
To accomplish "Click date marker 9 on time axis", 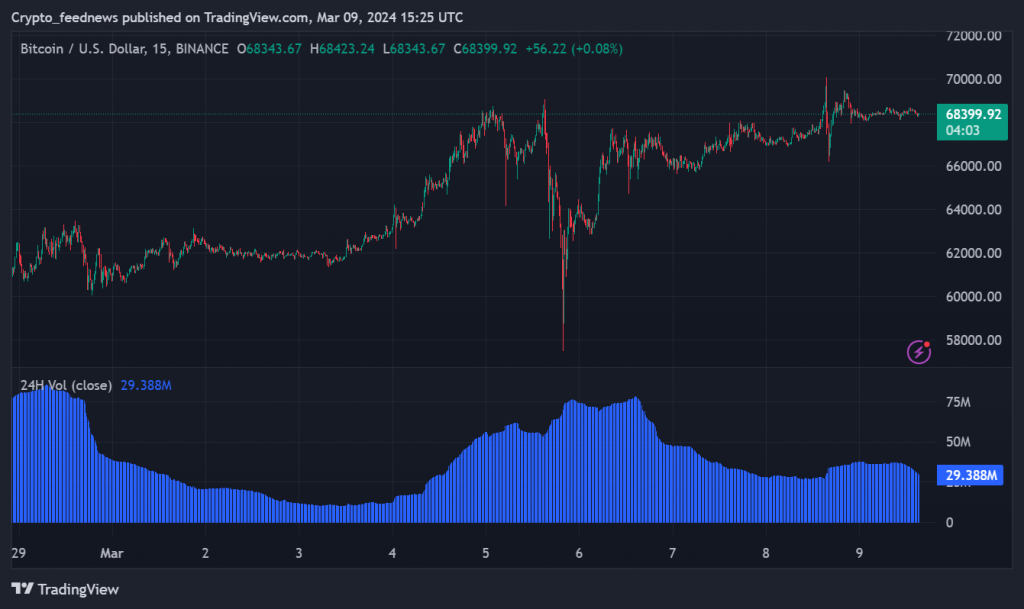I will click(x=859, y=552).
